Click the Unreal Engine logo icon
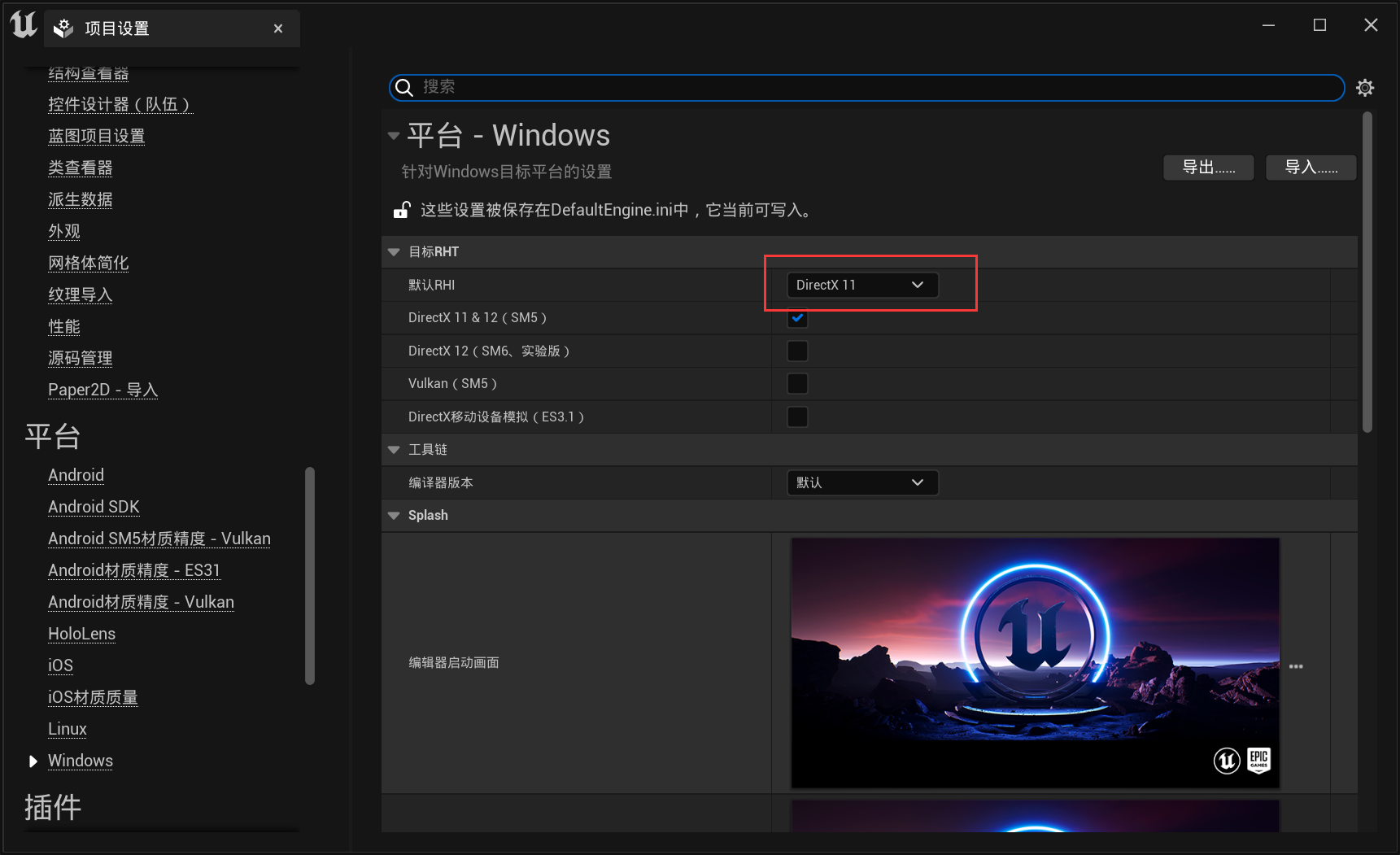This screenshot has width=1400, height=855. (24, 25)
